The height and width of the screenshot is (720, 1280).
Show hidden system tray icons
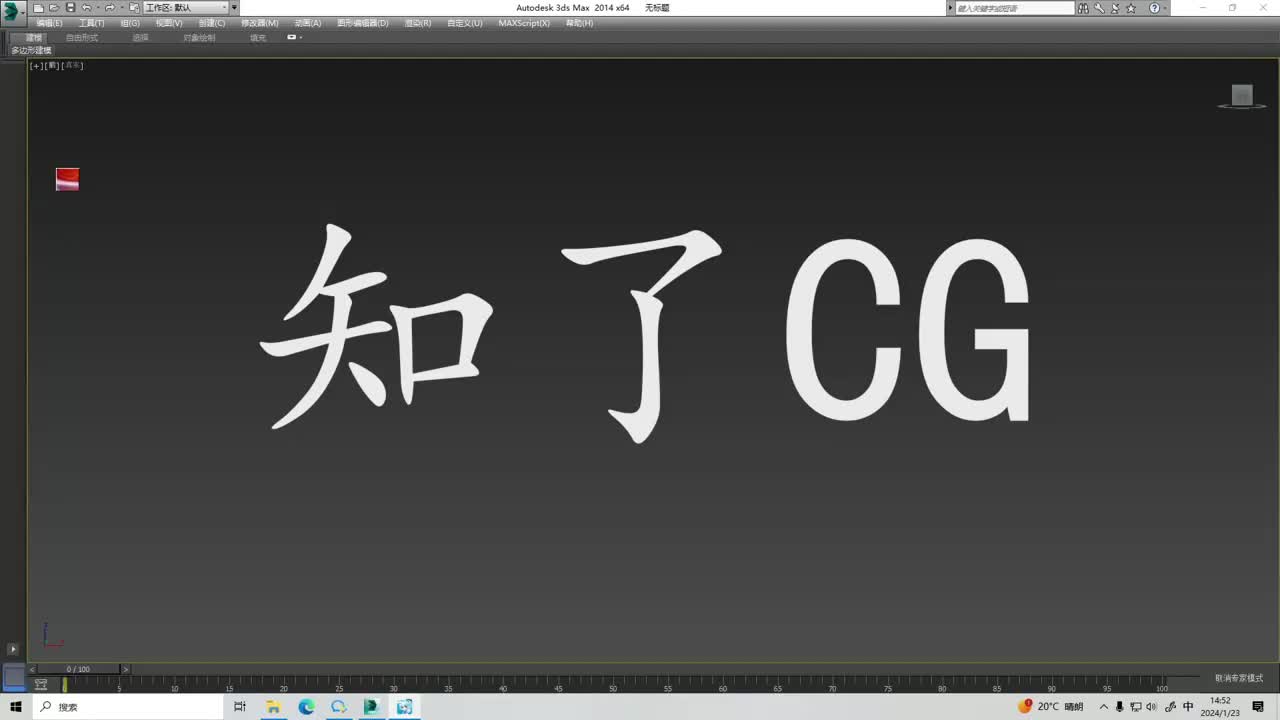1103,707
